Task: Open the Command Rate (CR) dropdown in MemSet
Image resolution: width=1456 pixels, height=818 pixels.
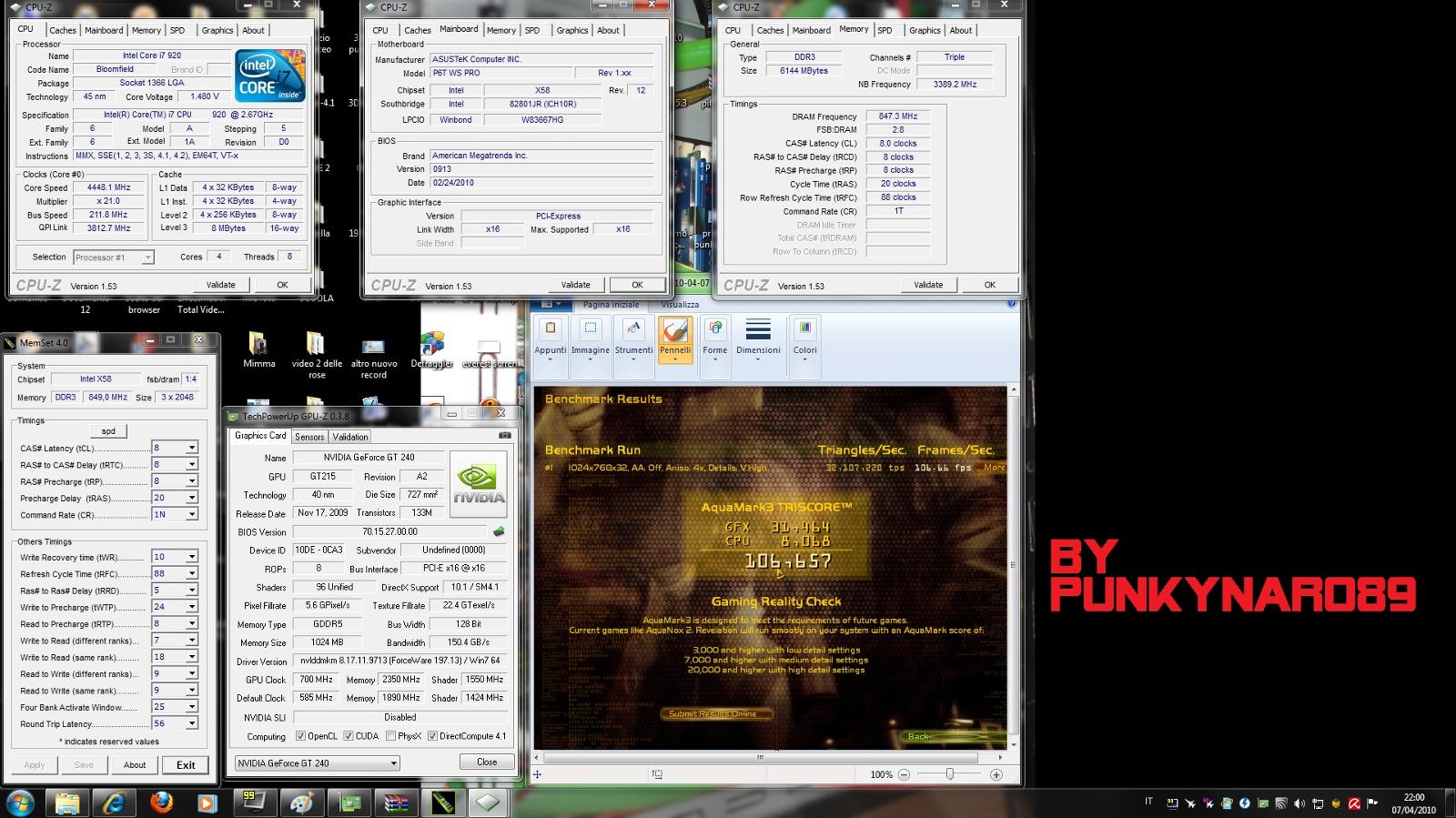Action: coord(192,514)
